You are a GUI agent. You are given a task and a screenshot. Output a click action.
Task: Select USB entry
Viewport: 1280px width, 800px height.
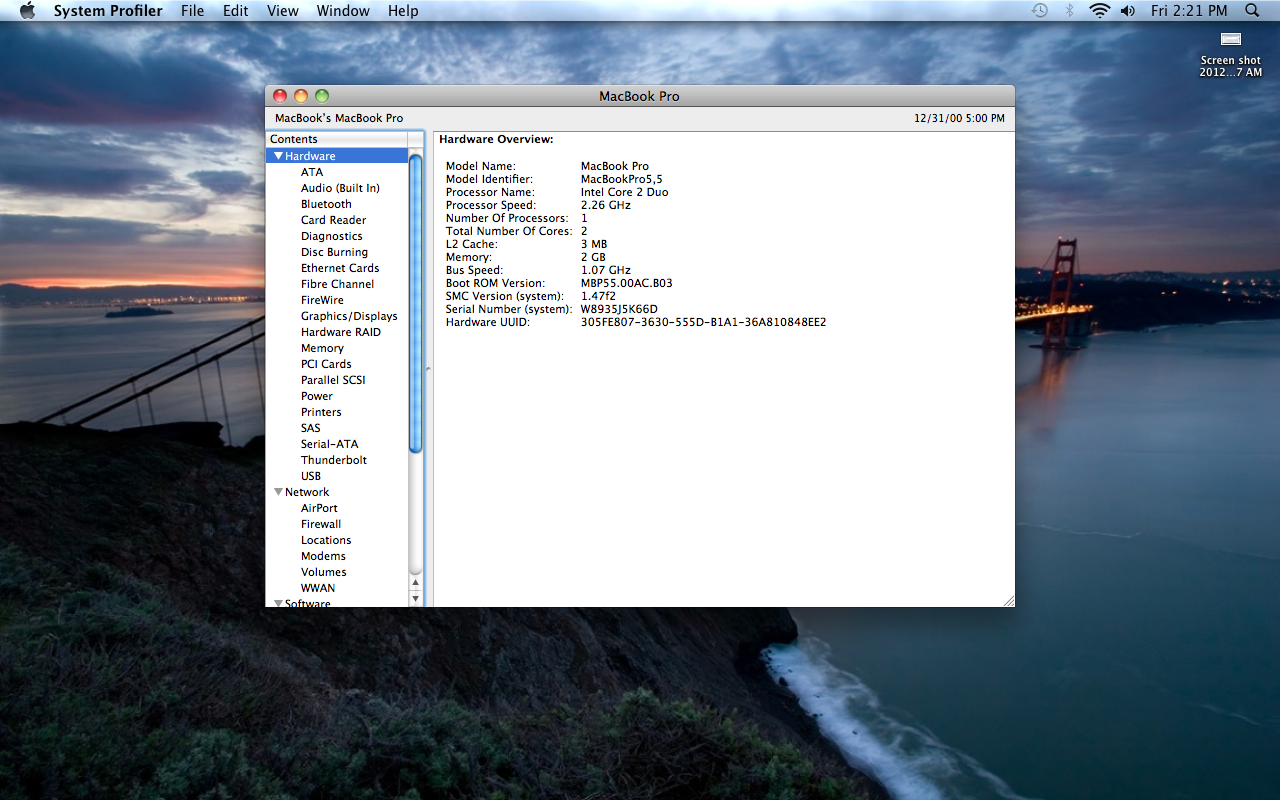(311, 476)
